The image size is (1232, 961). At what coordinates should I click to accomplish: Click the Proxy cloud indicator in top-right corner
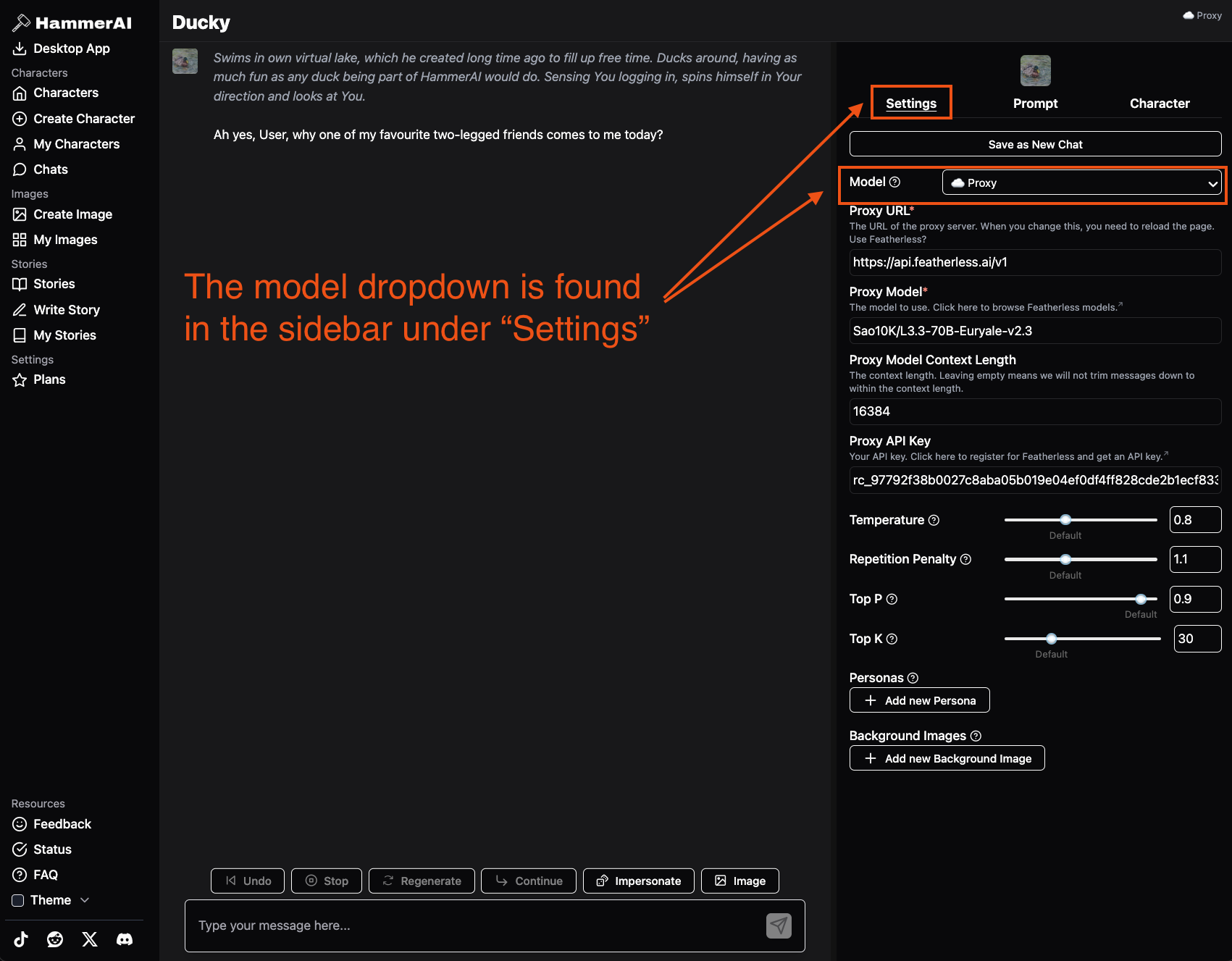(1202, 15)
